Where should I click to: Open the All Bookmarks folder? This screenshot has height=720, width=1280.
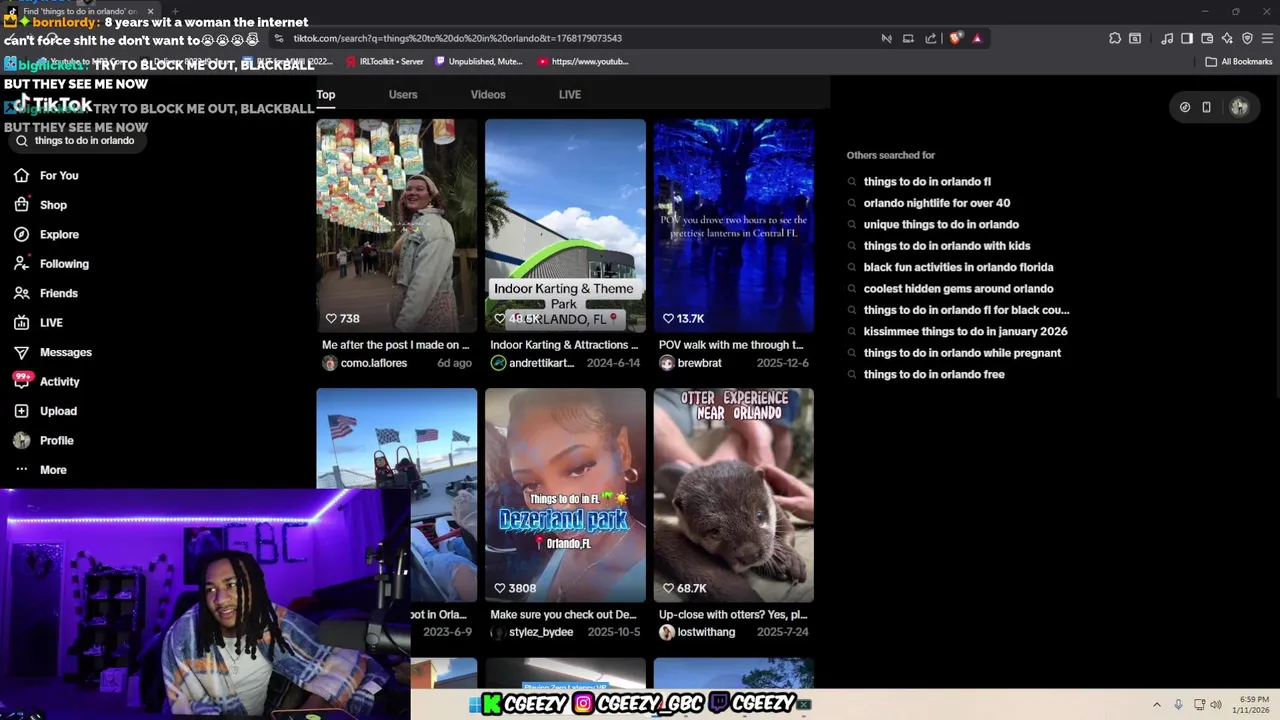pyautogui.click(x=1239, y=61)
